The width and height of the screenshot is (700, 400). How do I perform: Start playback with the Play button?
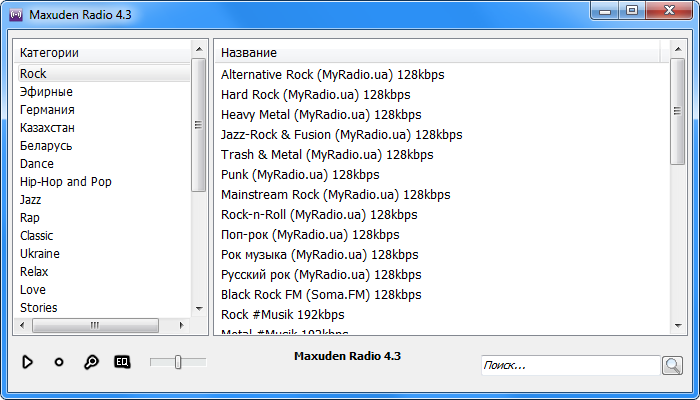28,362
